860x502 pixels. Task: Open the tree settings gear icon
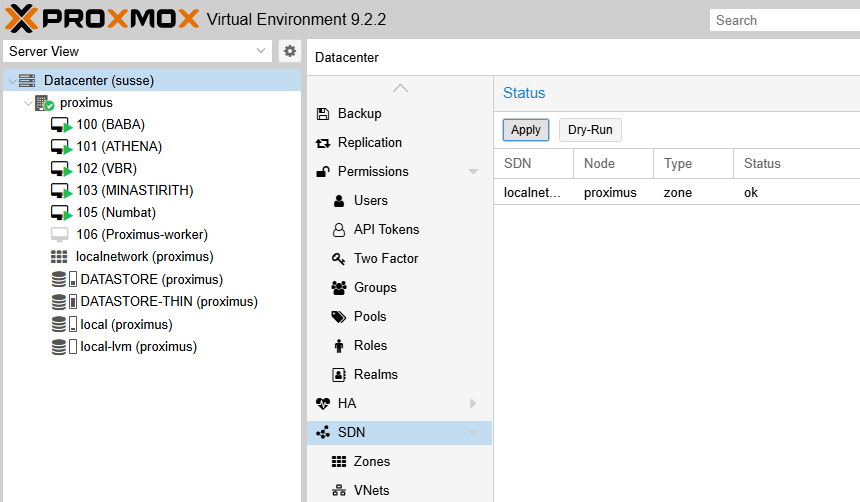[x=290, y=51]
